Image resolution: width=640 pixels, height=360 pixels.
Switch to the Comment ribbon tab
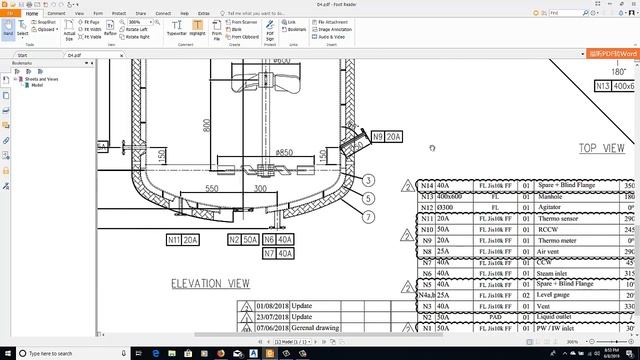[56, 13]
